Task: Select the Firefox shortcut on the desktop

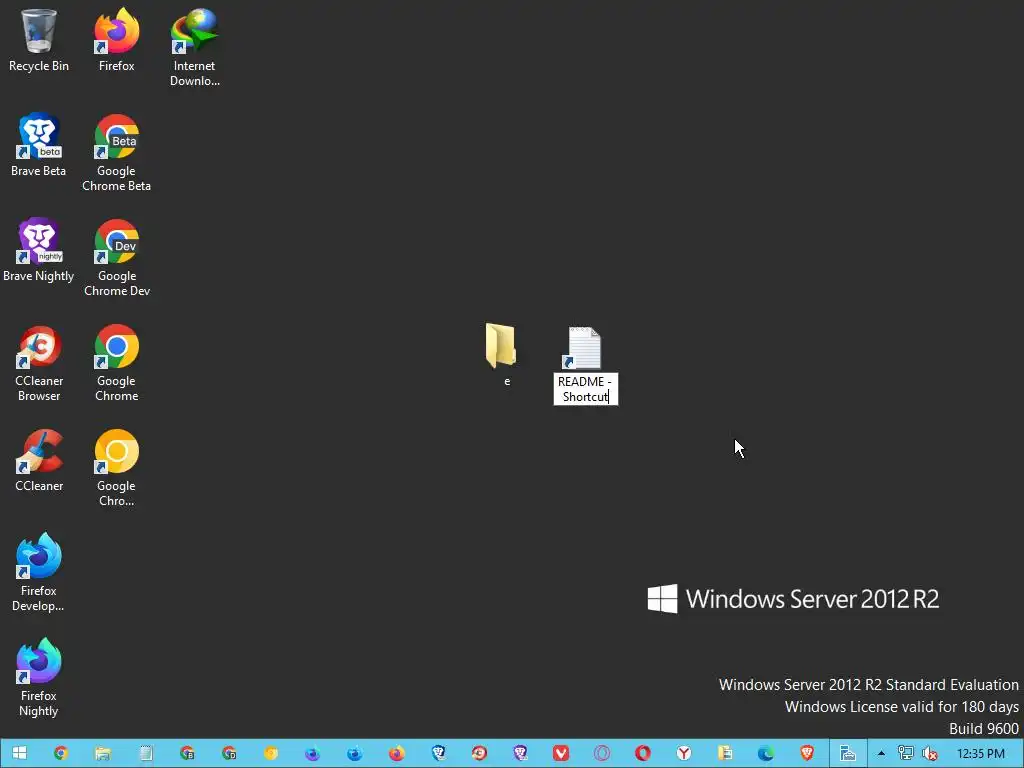Action: [x=116, y=40]
